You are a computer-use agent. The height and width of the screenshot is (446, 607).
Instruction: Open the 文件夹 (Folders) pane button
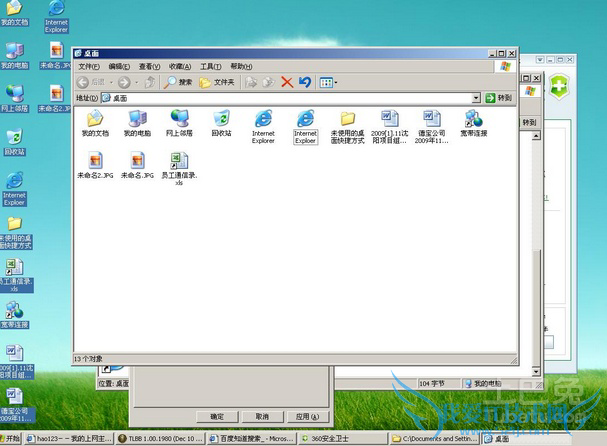pos(217,82)
